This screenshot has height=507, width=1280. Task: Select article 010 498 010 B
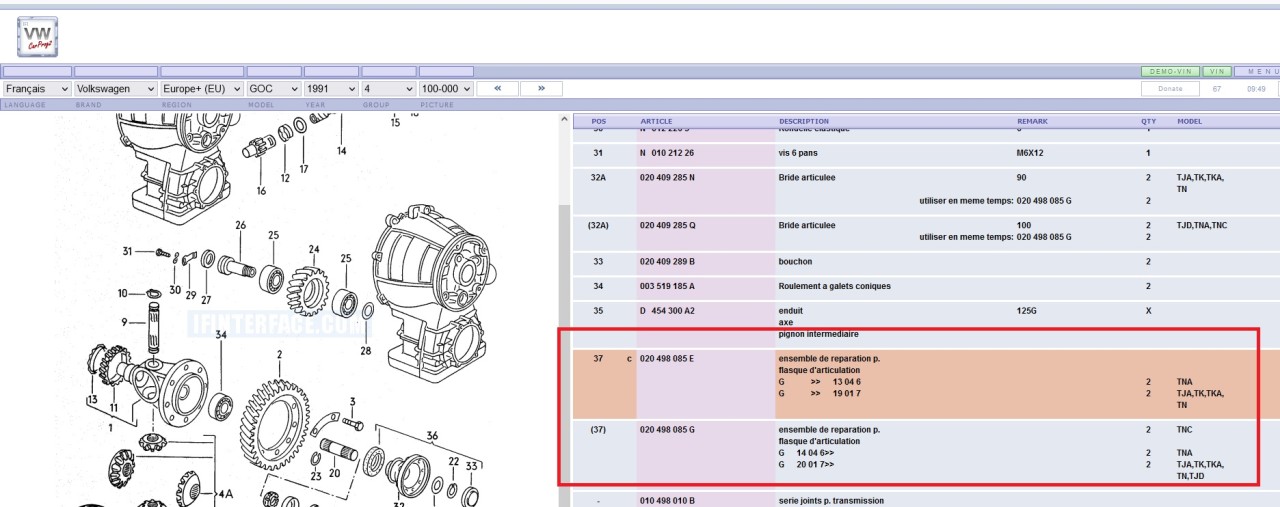(667, 500)
